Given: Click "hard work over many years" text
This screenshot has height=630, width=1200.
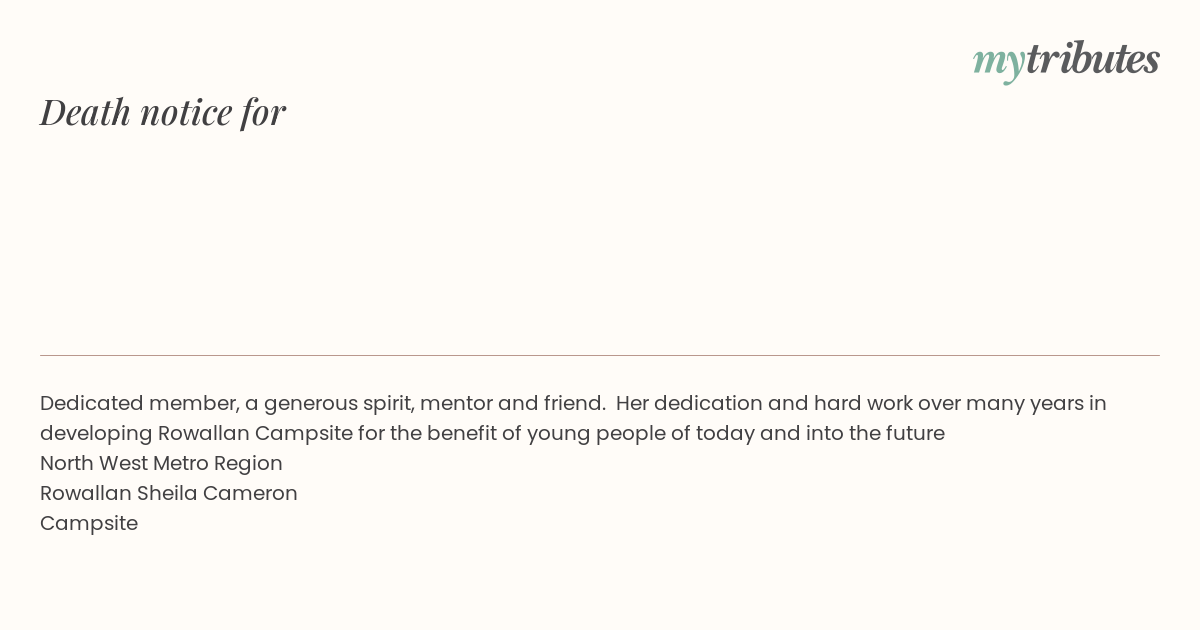Looking at the screenshot, I should pyautogui.click(x=935, y=404).
